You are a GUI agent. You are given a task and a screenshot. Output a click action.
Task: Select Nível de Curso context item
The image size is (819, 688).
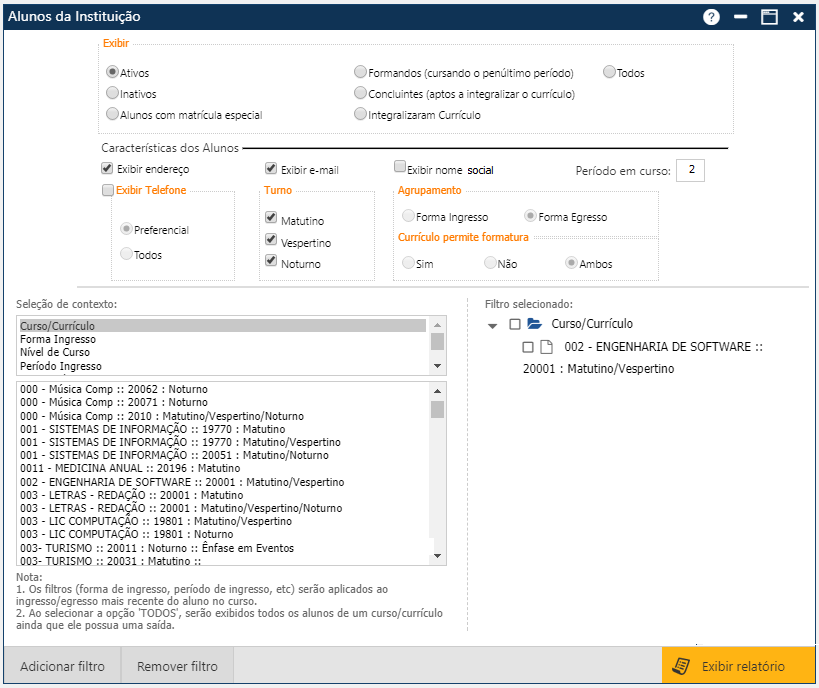coord(55,352)
